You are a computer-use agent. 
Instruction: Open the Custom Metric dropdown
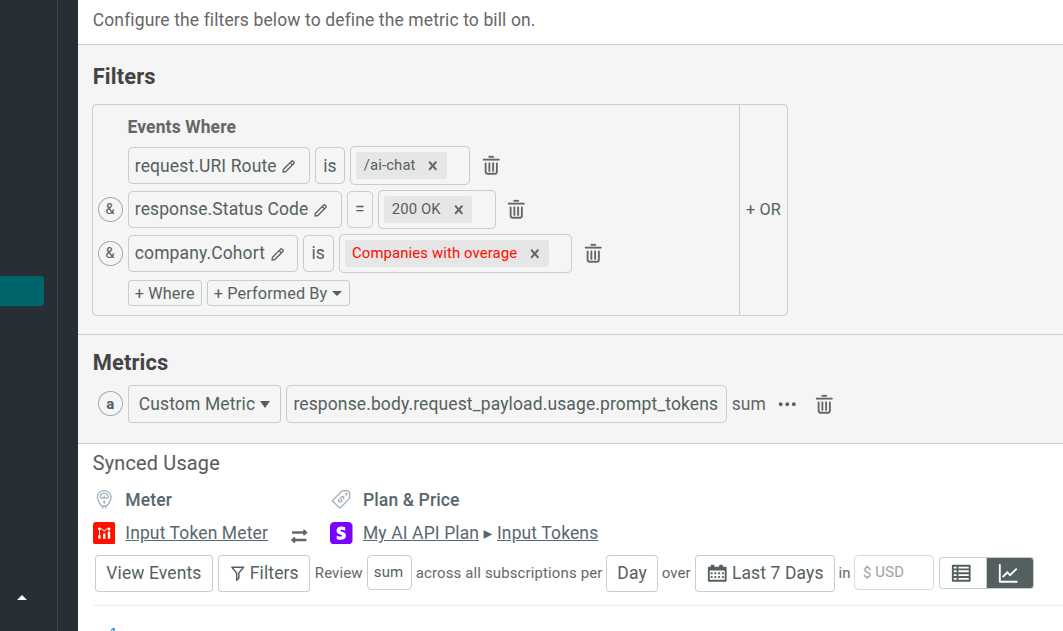point(203,403)
